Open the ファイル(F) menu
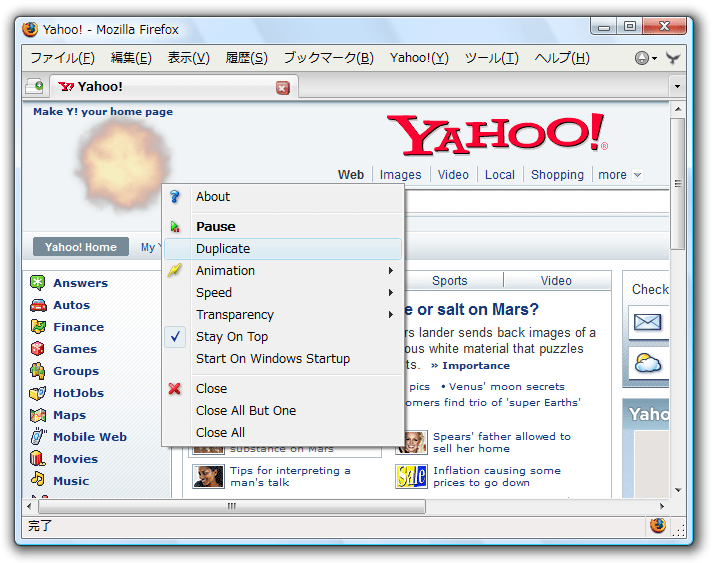 tap(63, 58)
